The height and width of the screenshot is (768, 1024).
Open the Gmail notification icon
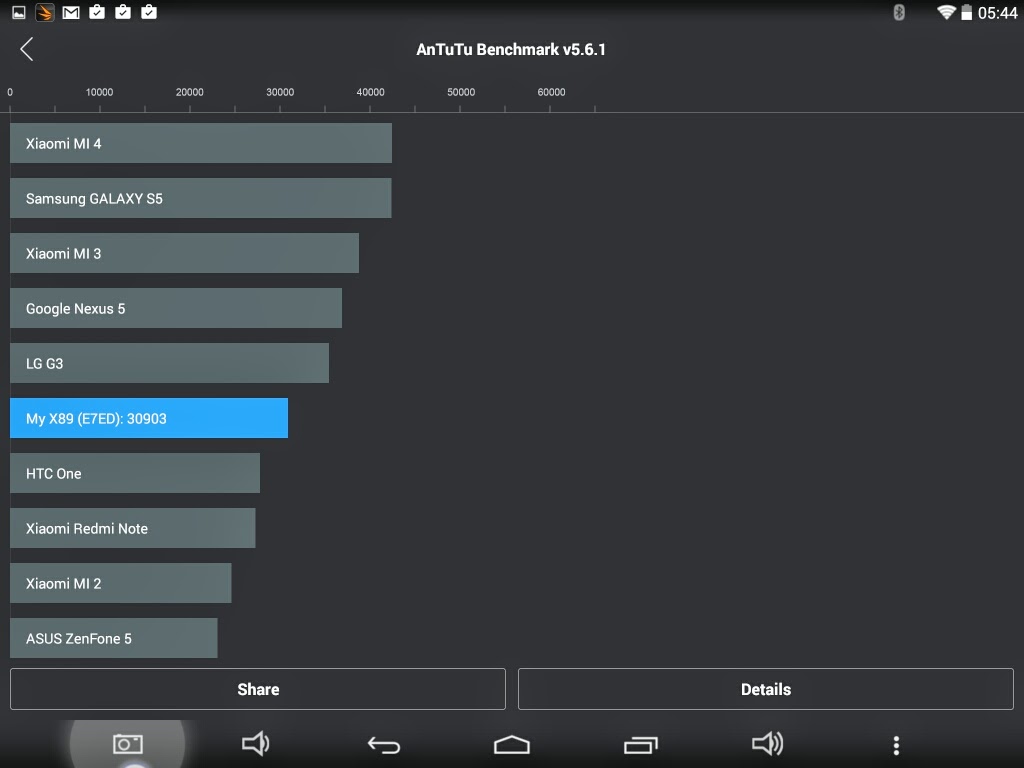[x=71, y=12]
